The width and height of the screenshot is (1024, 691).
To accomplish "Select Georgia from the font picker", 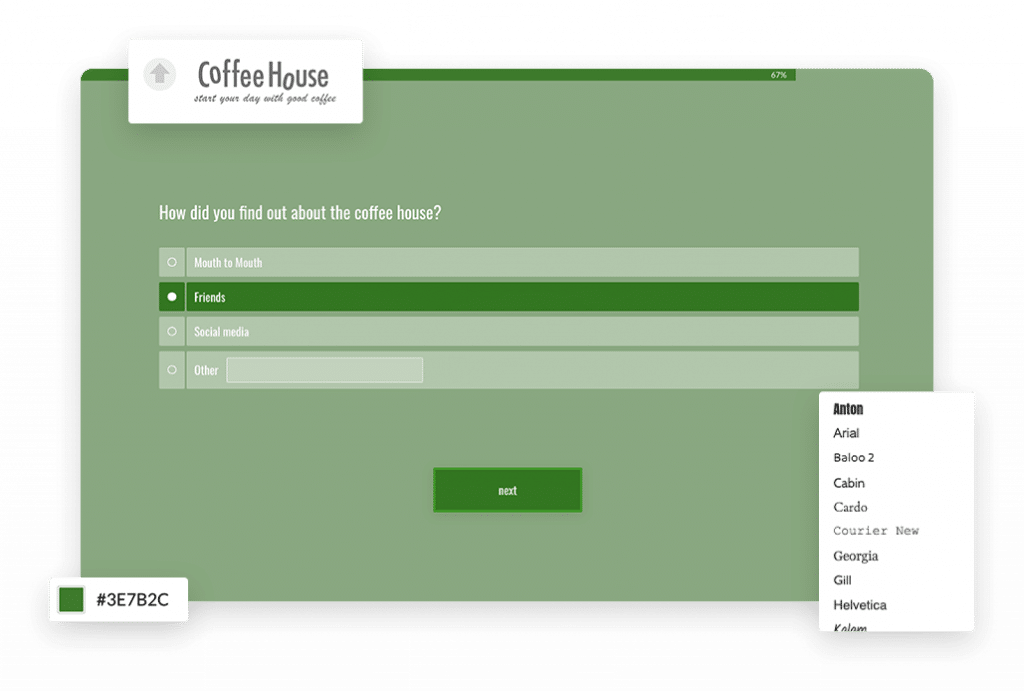I will 855,555.
